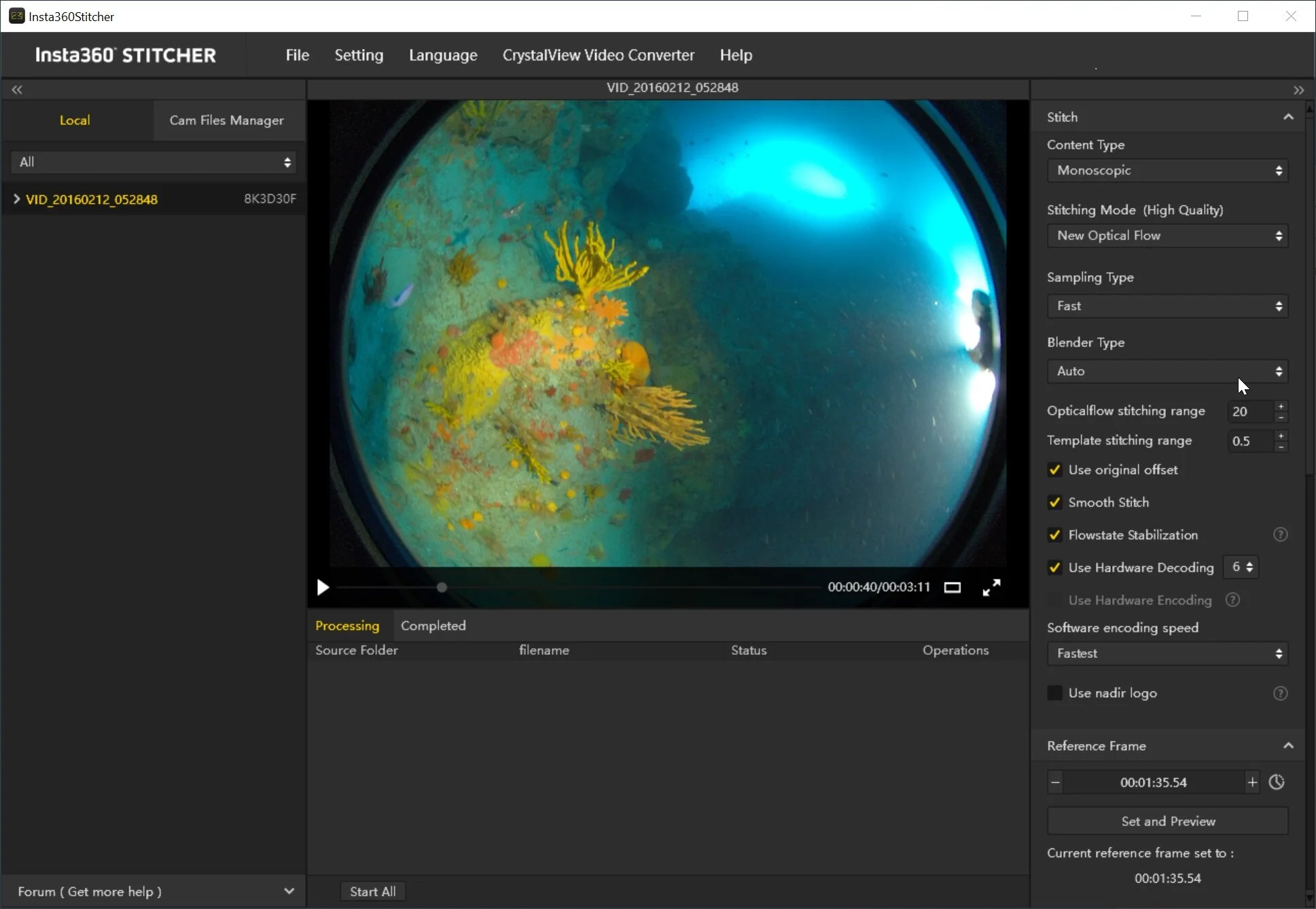Open the Content Type Monoscopic dropdown
The image size is (1316, 909).
1167,171
